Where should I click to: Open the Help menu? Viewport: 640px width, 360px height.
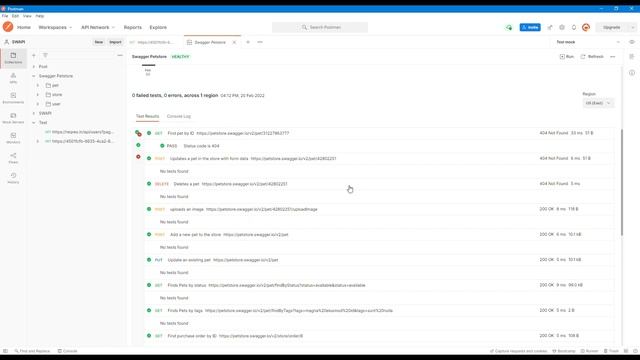pyautogui.click(x=40, y=16)
